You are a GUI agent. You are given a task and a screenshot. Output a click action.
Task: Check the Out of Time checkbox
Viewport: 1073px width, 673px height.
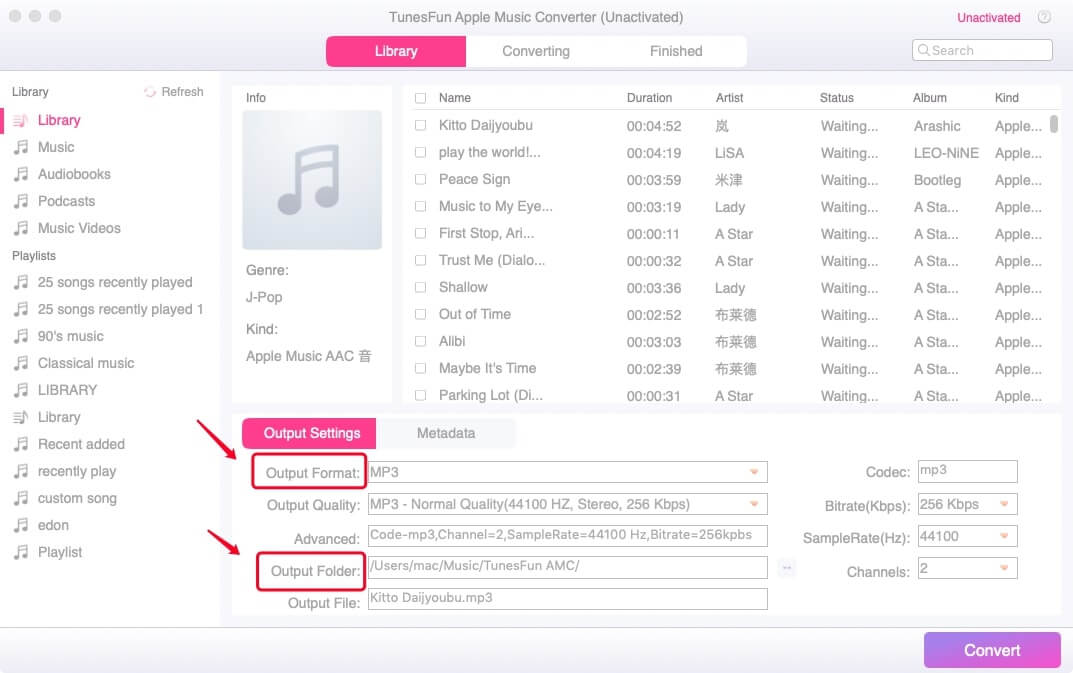pyautogui.click(x=420, y=314)
